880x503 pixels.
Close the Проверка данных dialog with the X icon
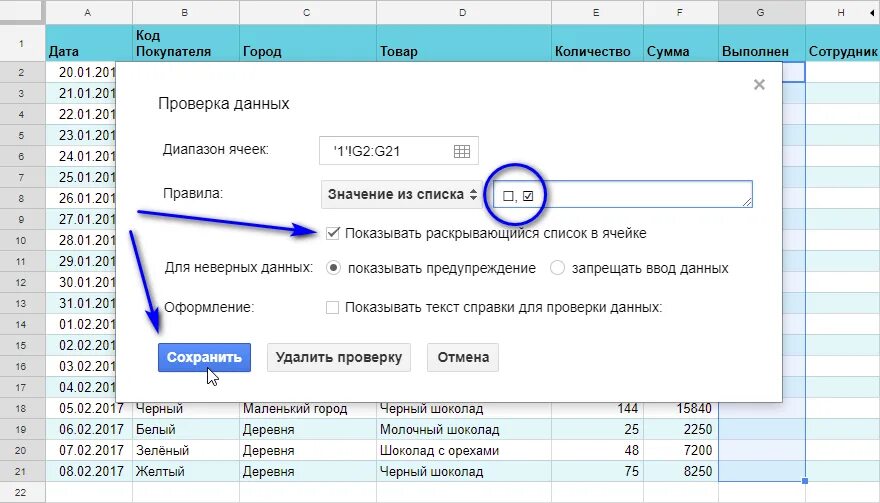(759, 85)
